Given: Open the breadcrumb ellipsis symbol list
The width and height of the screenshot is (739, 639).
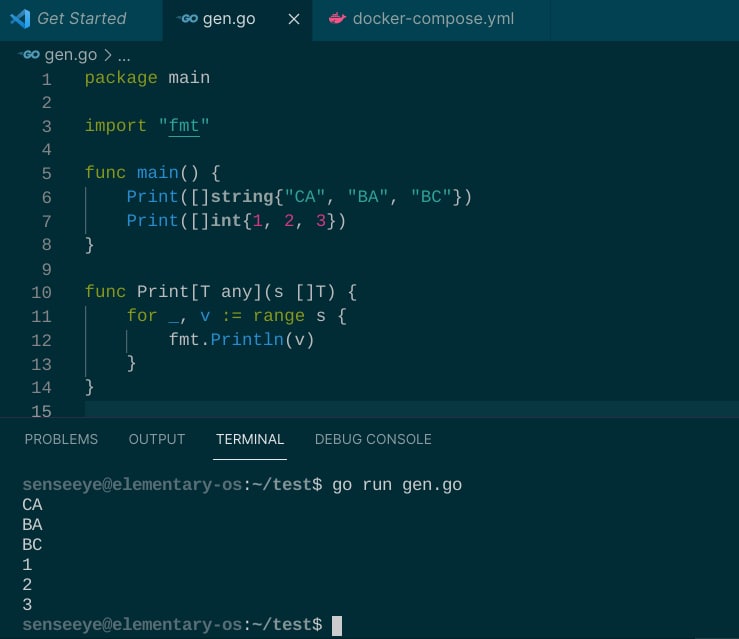Looking at the screenshot, I should [124, 57].
